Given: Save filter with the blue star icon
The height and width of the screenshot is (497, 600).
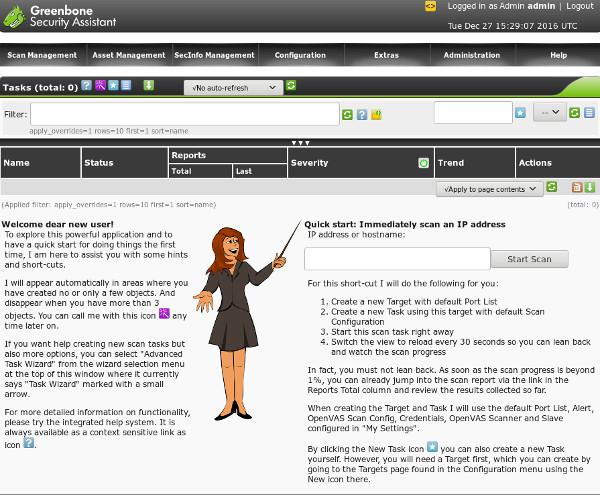Looking at the screenshot, I should tap(520, 113).
